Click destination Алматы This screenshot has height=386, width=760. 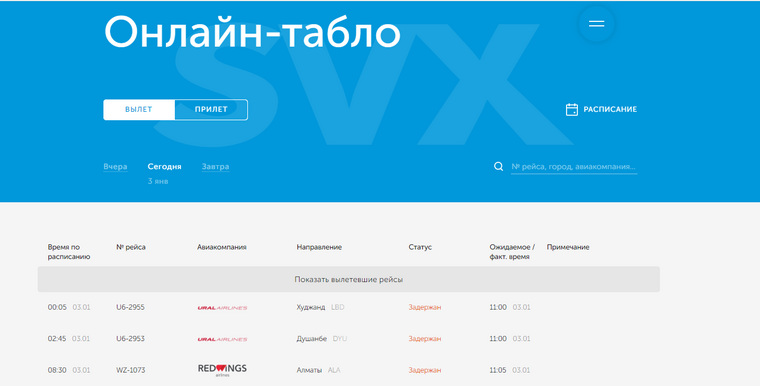(309, 370)
